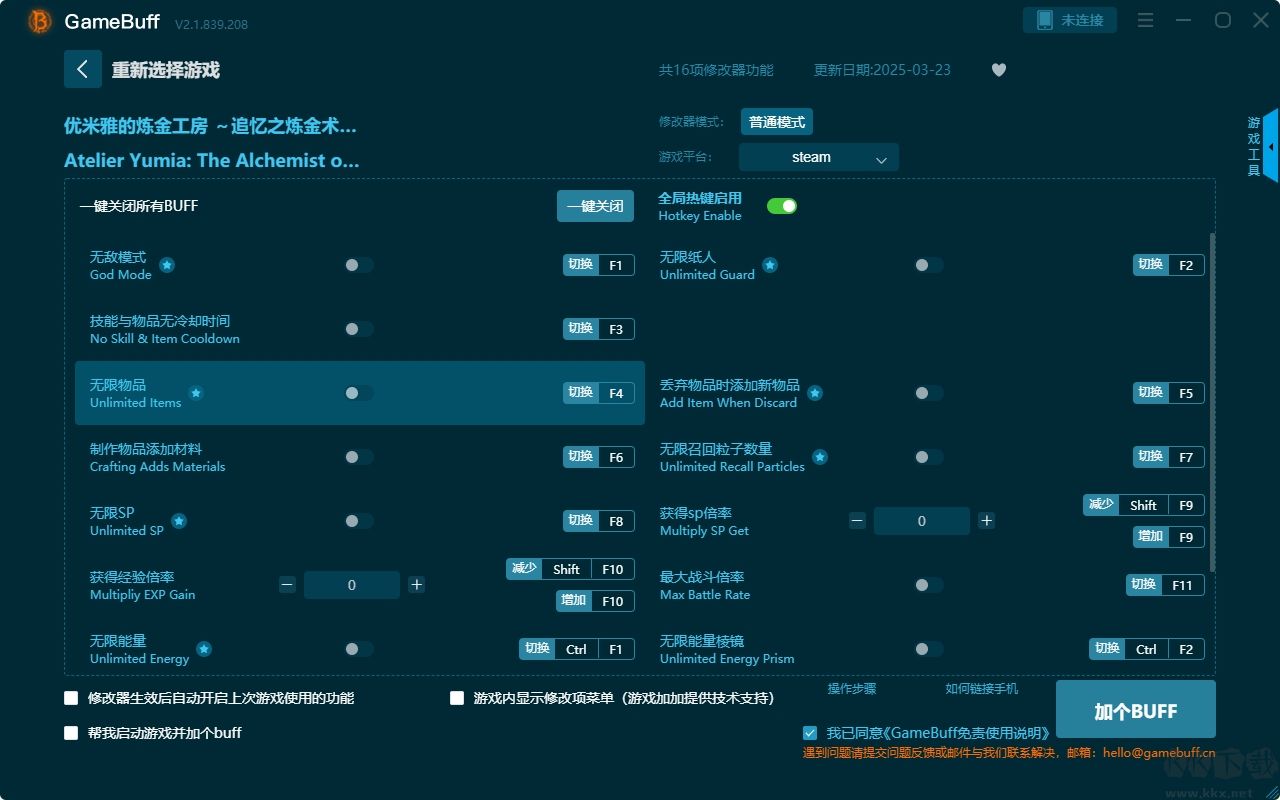This screenshot has width=1280, height=800.
Task: Open the steam platform dropdown
Action: 819,157
